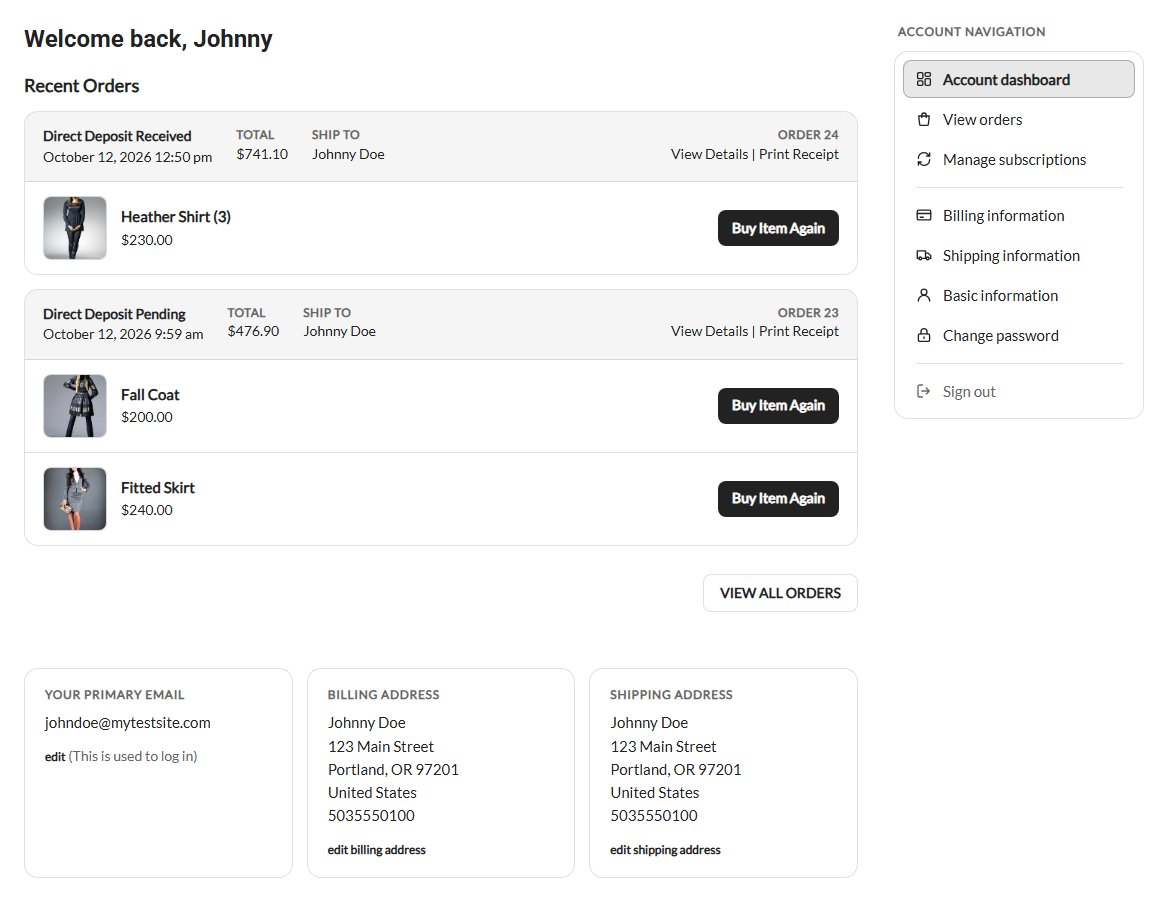Click the $476.90 order total
Screen dimensions: 1168x902
pos(253,331)
